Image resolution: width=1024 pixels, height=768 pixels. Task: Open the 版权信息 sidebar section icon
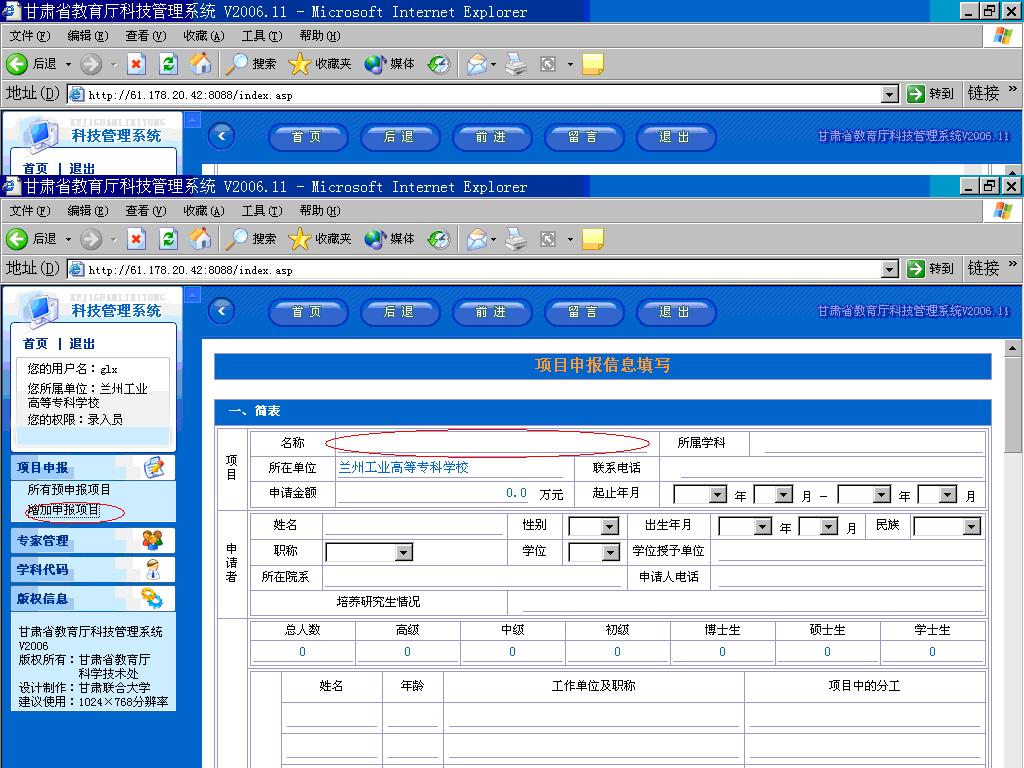tap(153, 598)
